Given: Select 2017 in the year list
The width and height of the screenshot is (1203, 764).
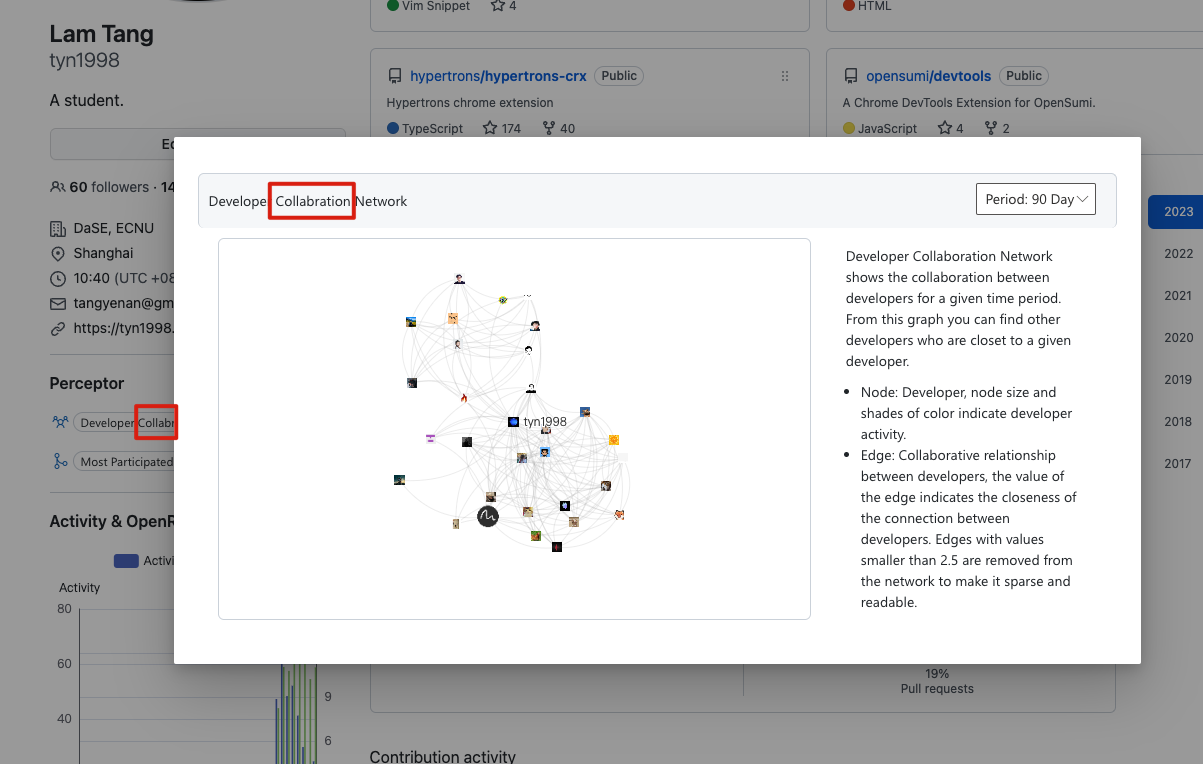Looking at the screenshot, I should pyautogui.click(x=1178, y=463).
